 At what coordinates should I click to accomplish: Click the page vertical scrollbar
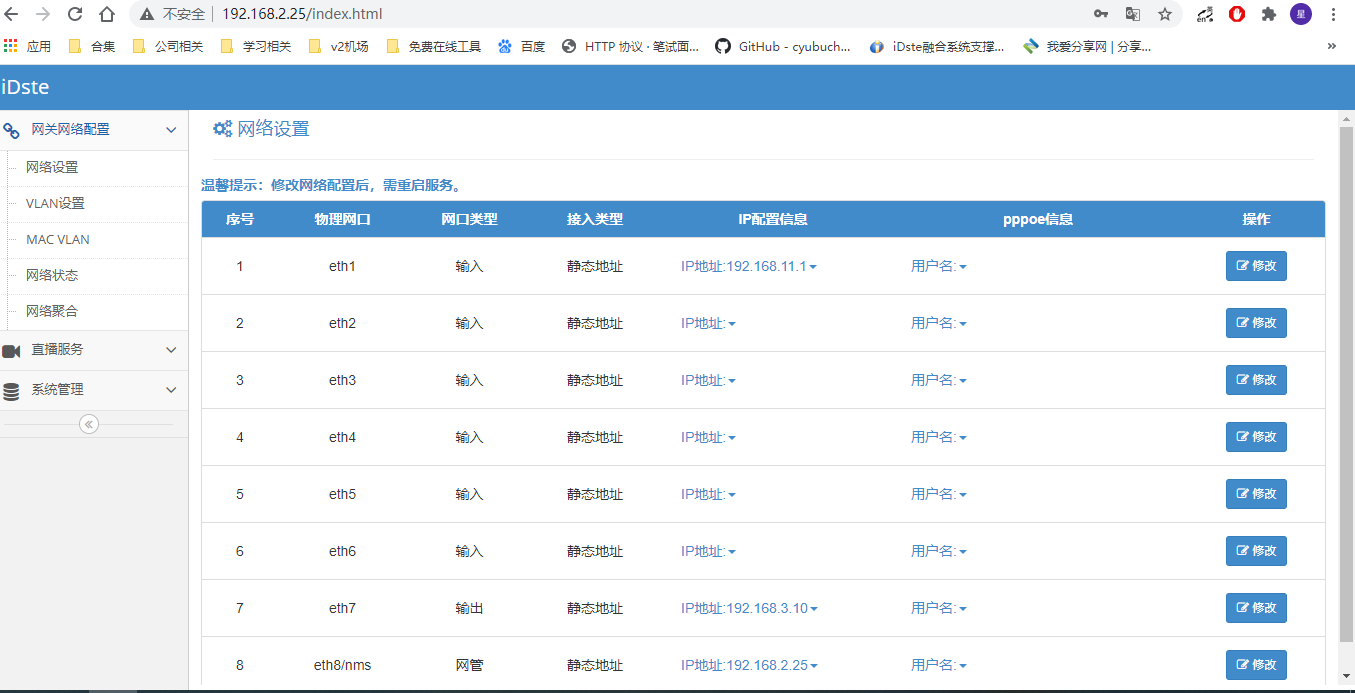pos(1346,380)
